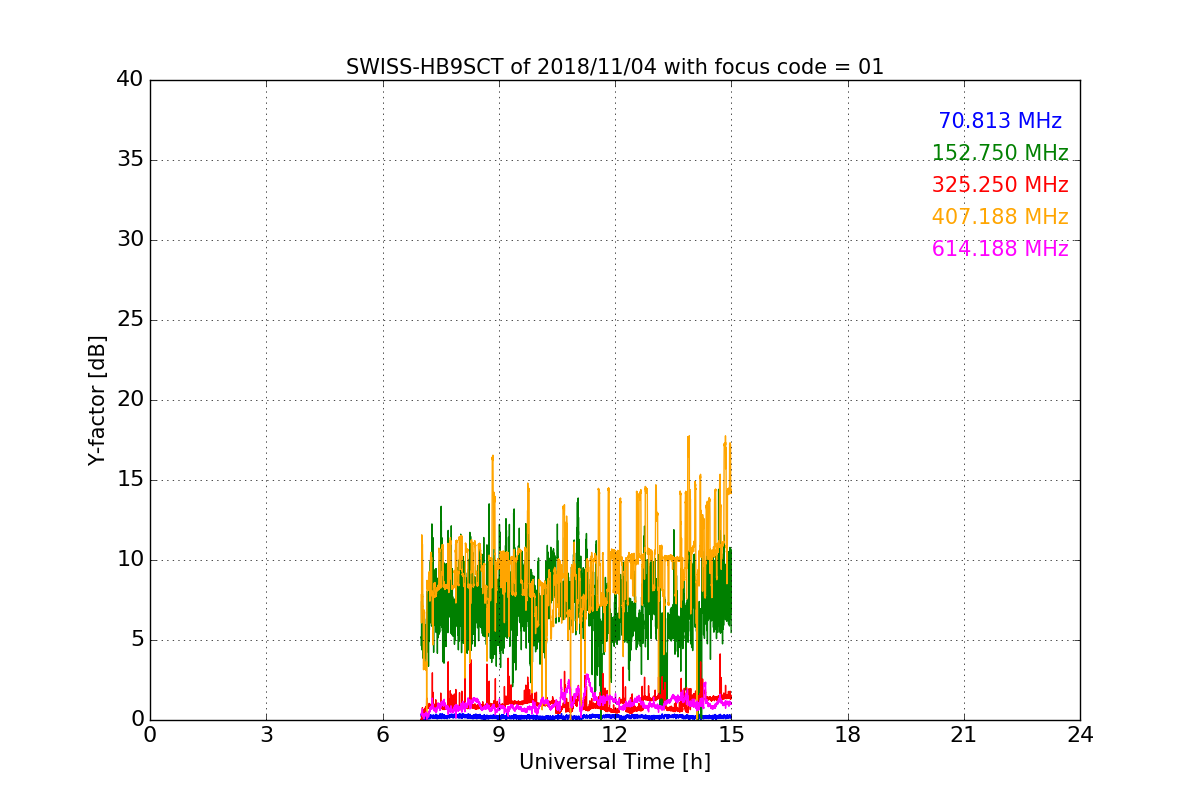Click the y-axis tick label 30
The width and height of the screenshot is (1200, 800).
(130, 240)
